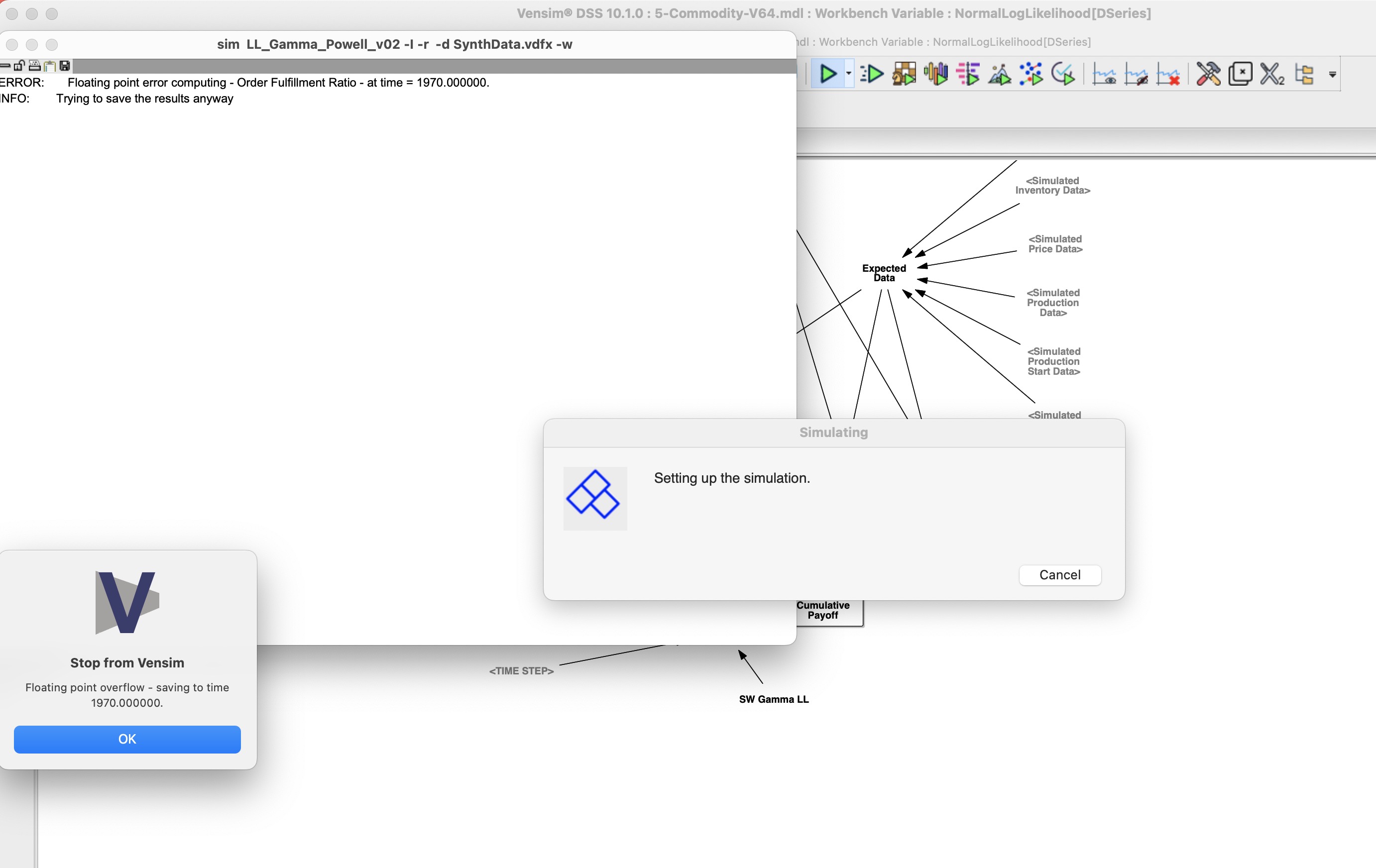Click the green Simulate play button
Image resolution: width=1376 pixels, height=868 pixels.
click(x=828, y=74)
